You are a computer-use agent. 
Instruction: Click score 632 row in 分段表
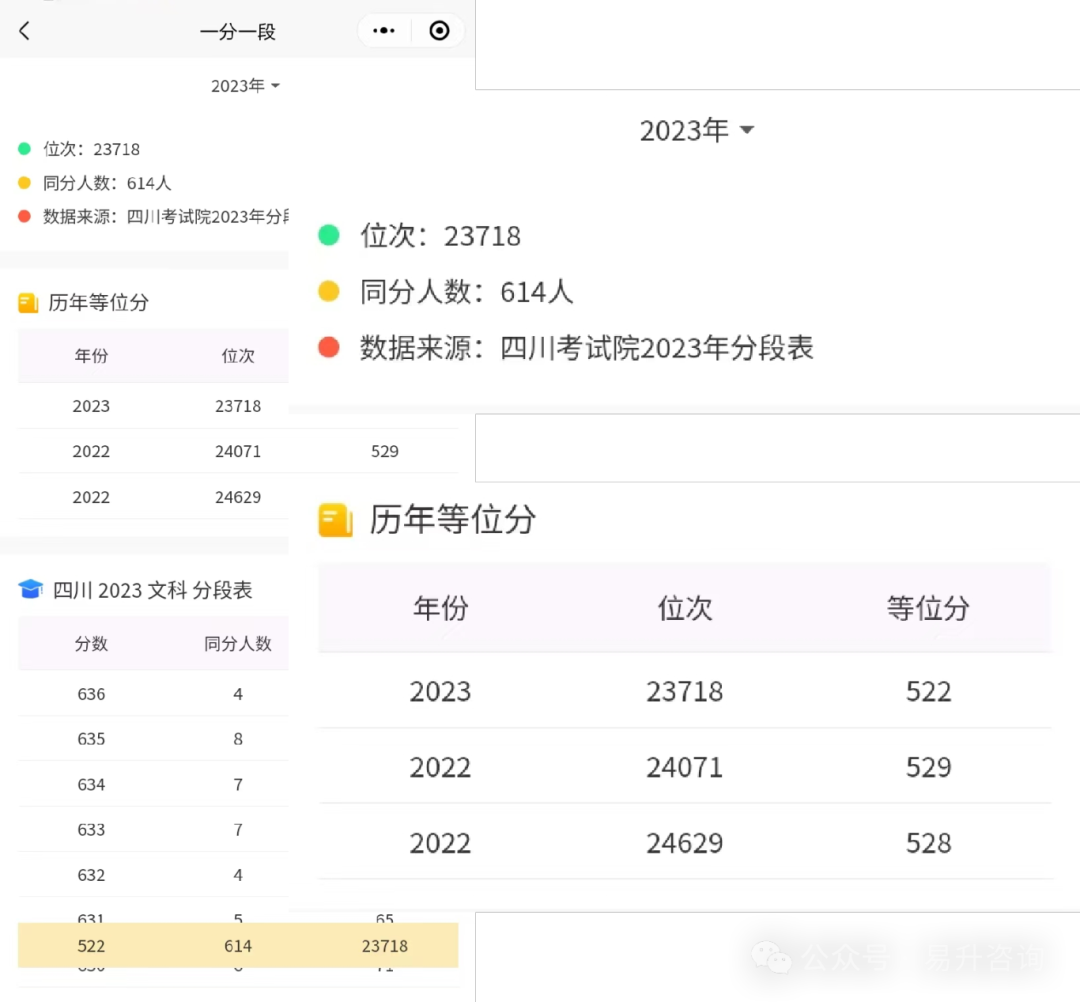153,875
